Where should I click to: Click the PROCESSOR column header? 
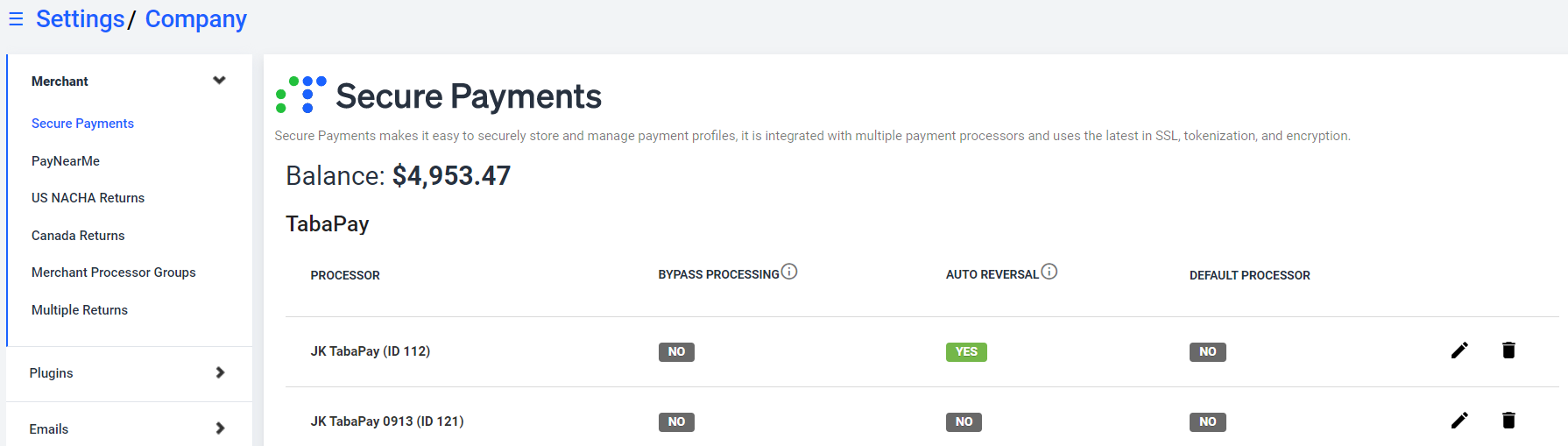pos(345,275)
